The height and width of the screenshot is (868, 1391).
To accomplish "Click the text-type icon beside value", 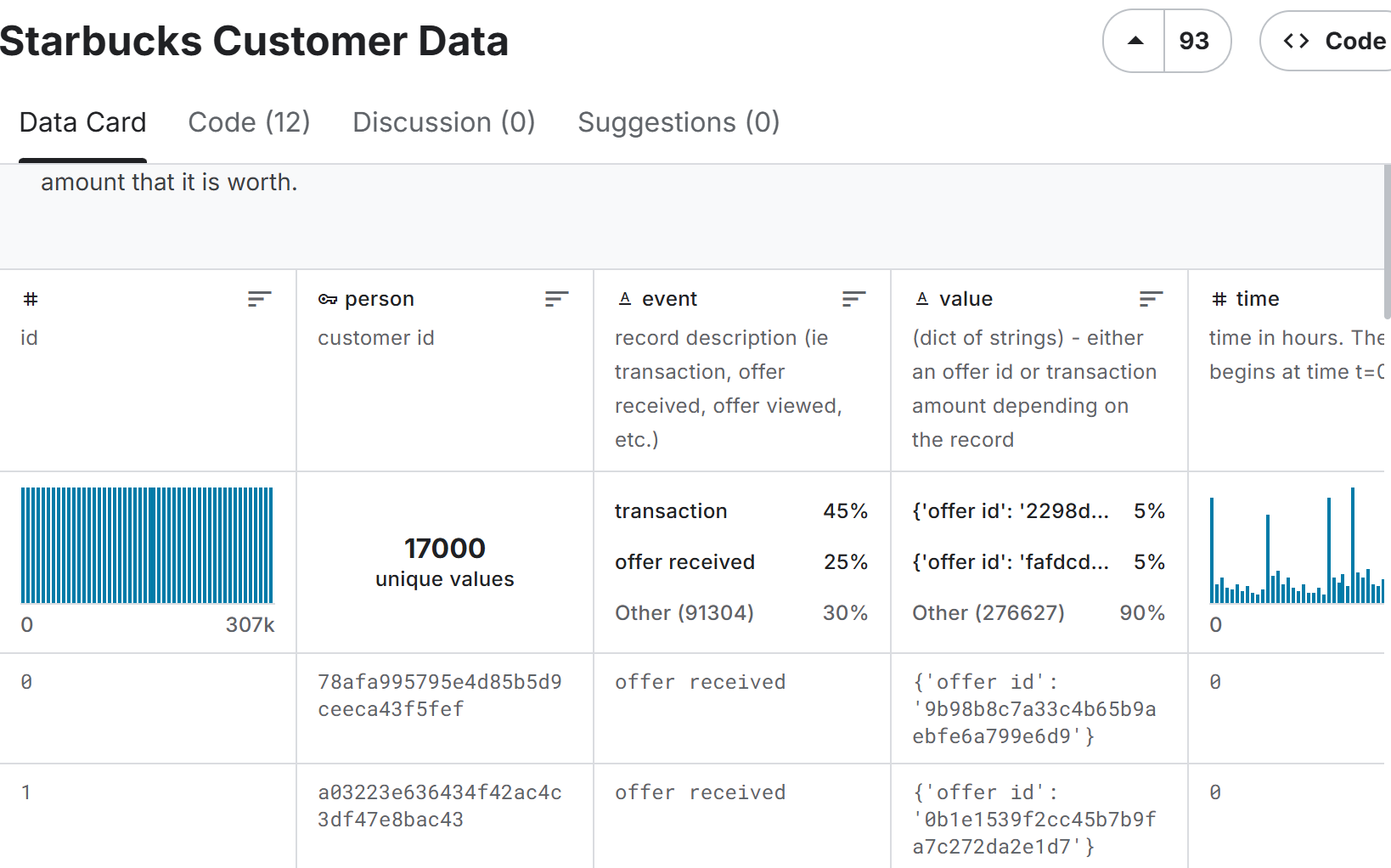I will pos(922,299).
